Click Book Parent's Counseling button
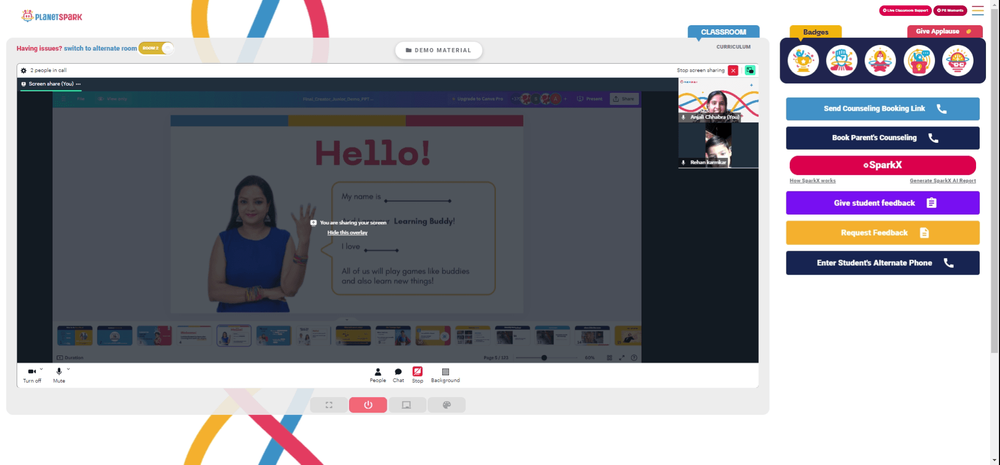 point(883,138)
